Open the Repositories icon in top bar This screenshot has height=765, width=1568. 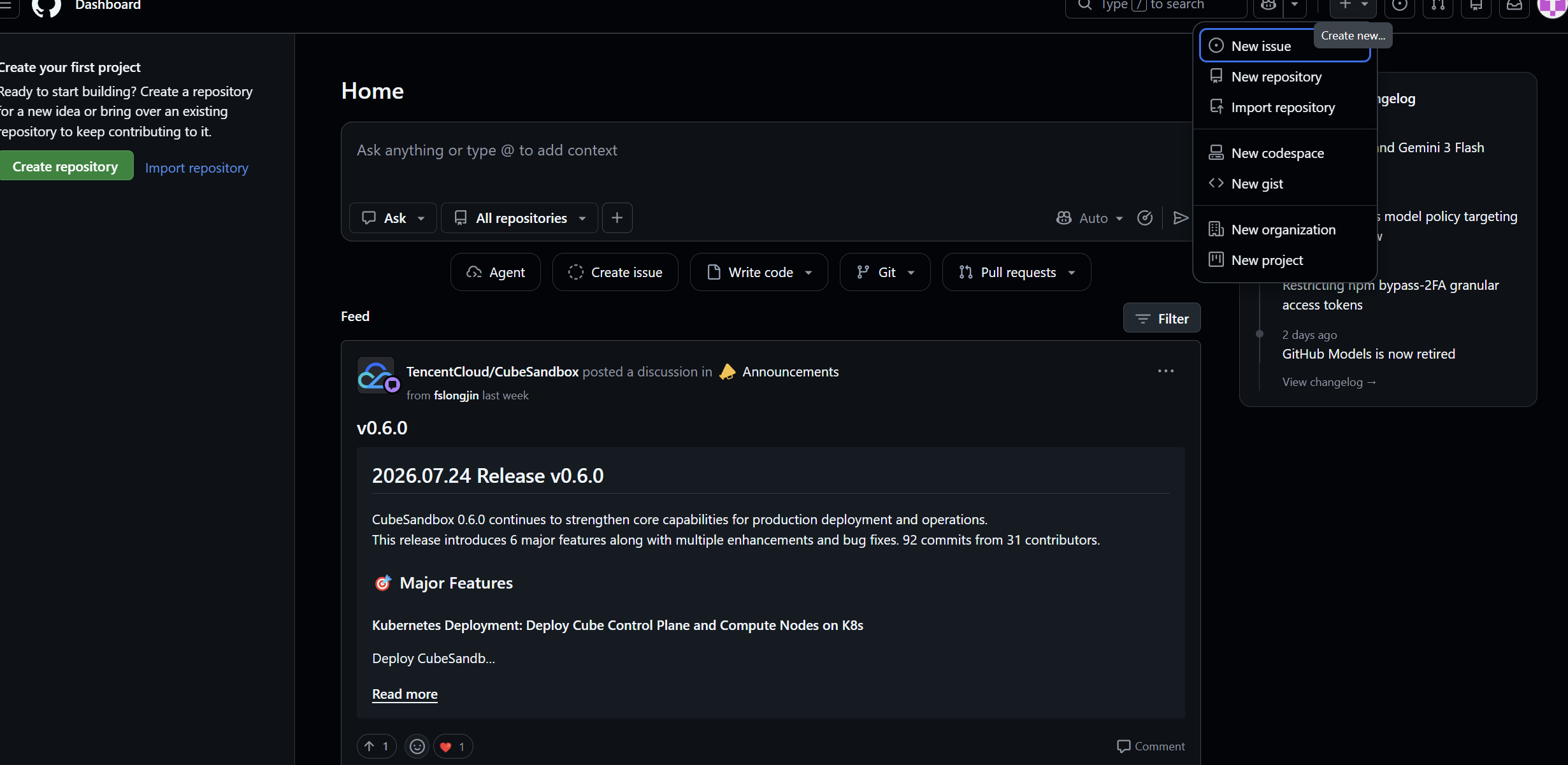1476,6
